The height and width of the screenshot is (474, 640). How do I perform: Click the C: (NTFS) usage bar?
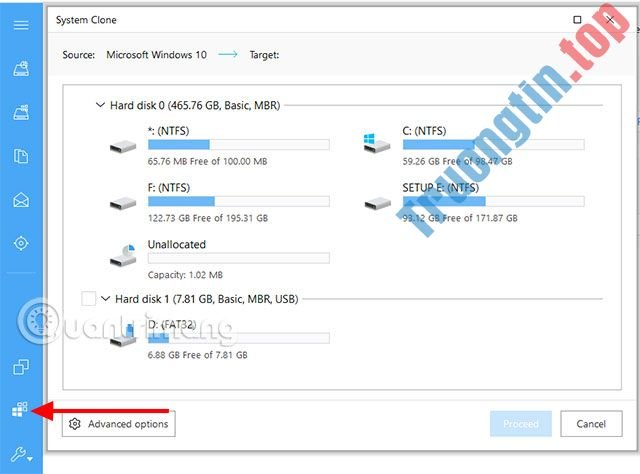click(x=493, y=144)
